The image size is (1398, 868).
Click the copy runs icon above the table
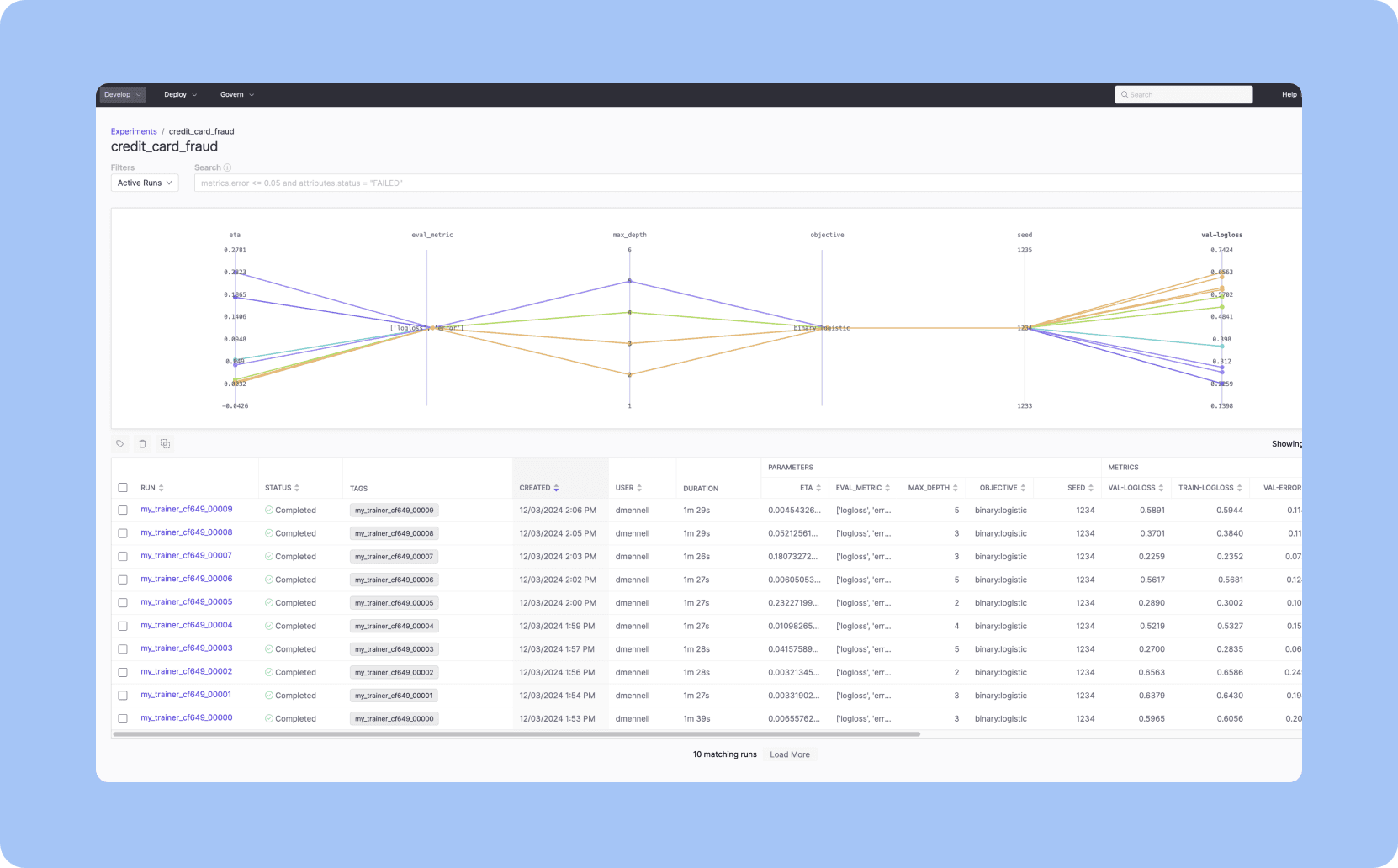[x=165, y=443]
